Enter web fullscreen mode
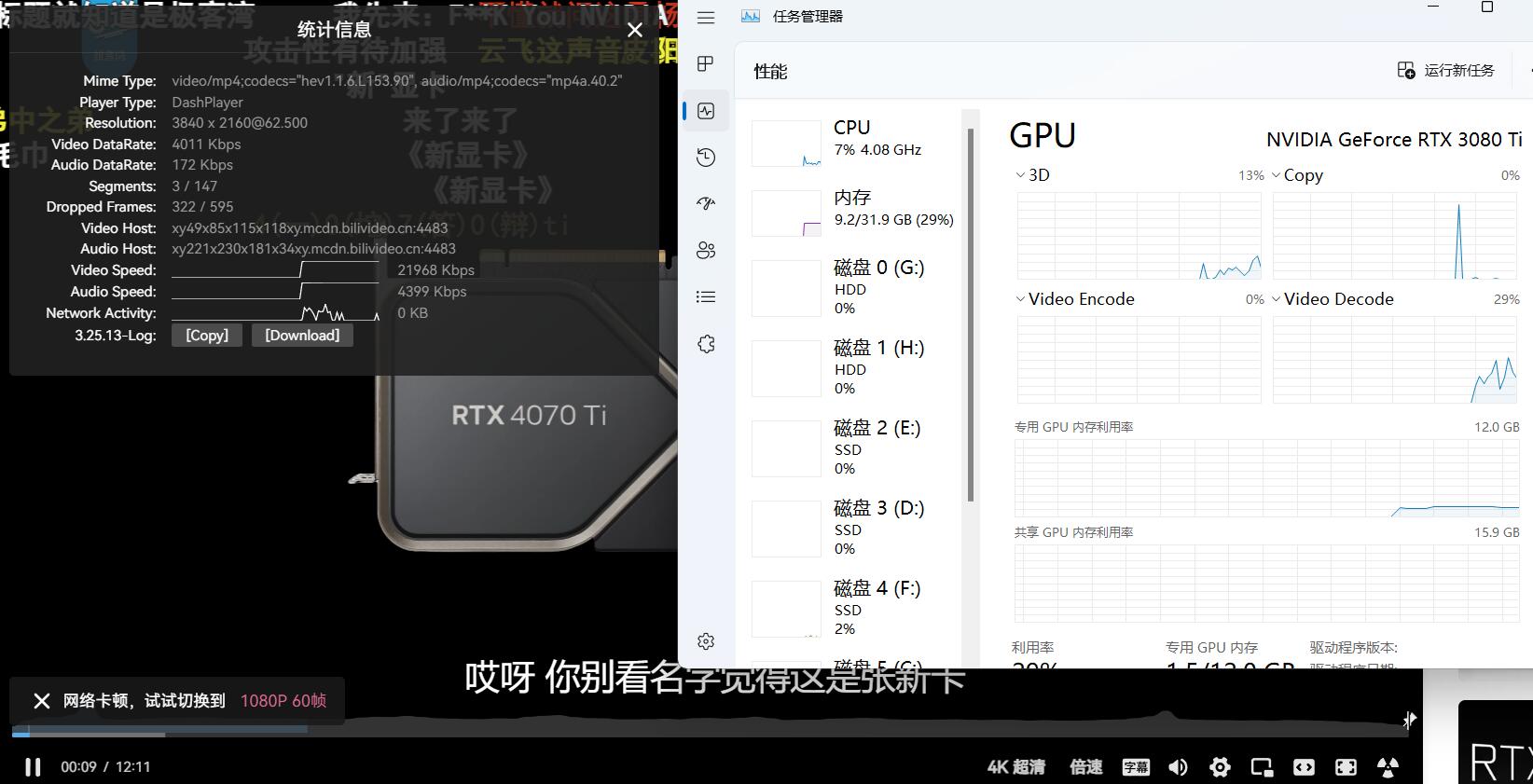The image size is (1533, 784). [1346, 767]
